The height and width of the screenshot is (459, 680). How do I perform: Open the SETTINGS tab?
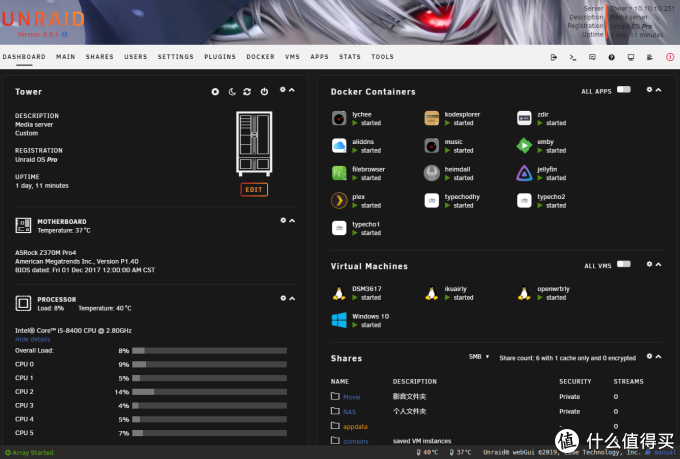(x=175, y=57)
